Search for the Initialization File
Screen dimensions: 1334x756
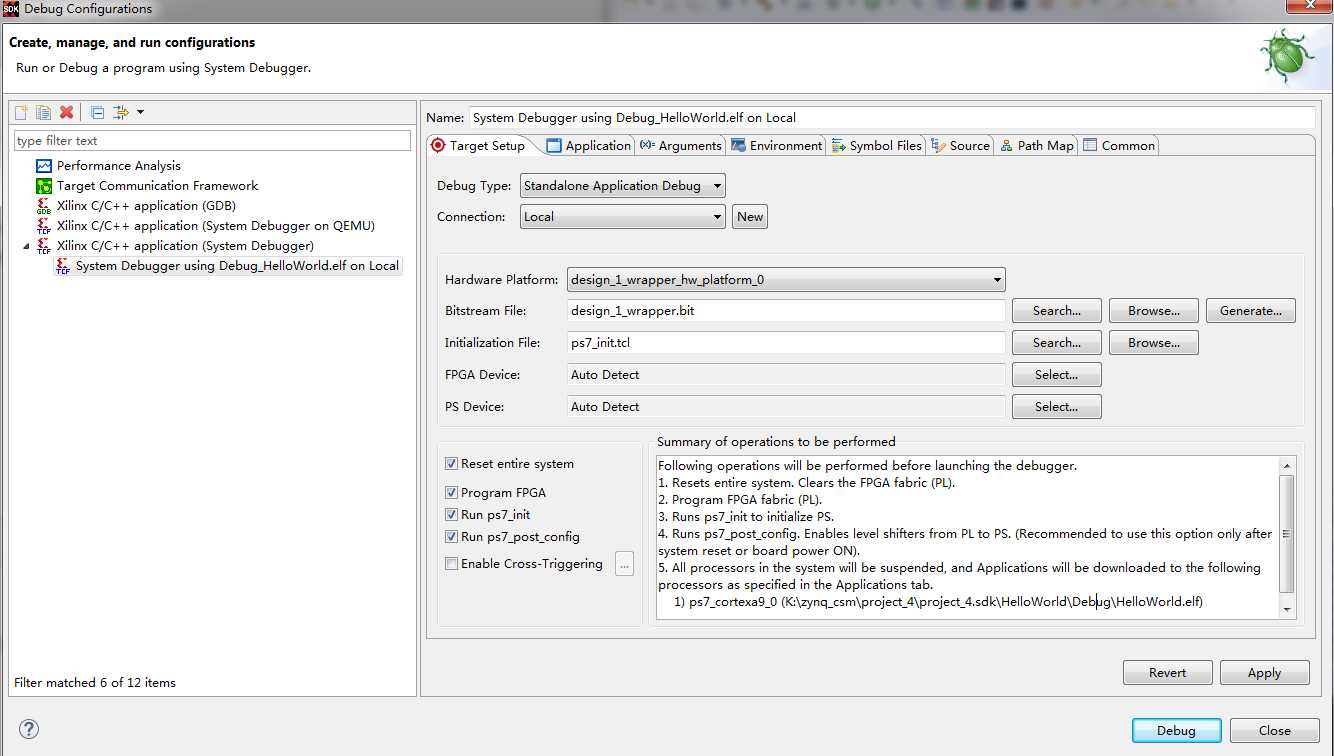click(1057, 343)
